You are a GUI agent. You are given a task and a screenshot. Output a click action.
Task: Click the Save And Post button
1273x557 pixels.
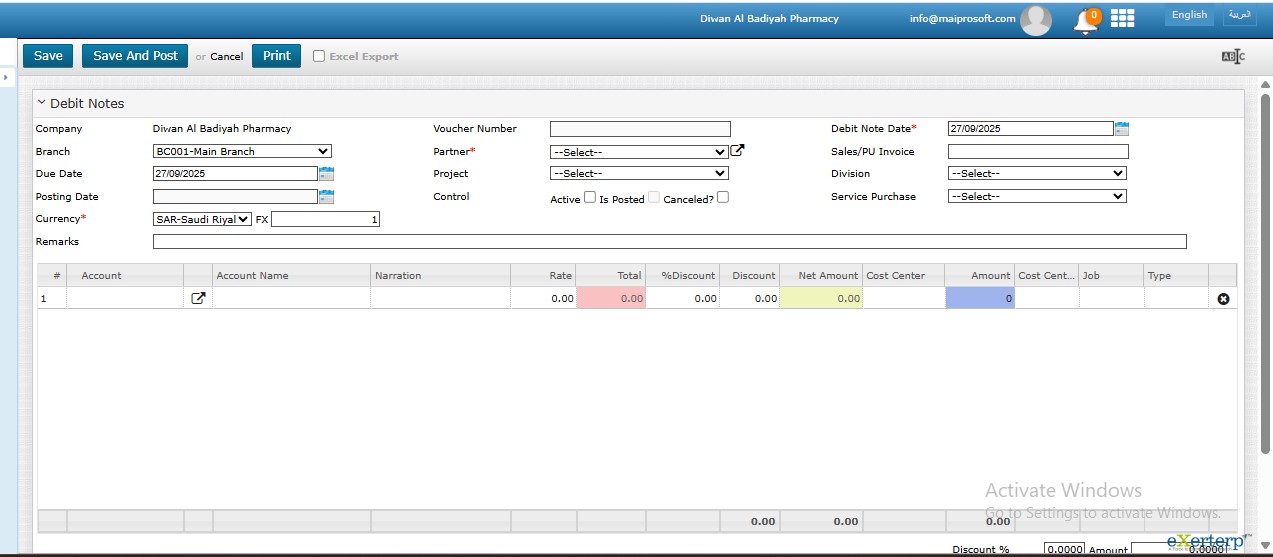[x=135, y=56]
